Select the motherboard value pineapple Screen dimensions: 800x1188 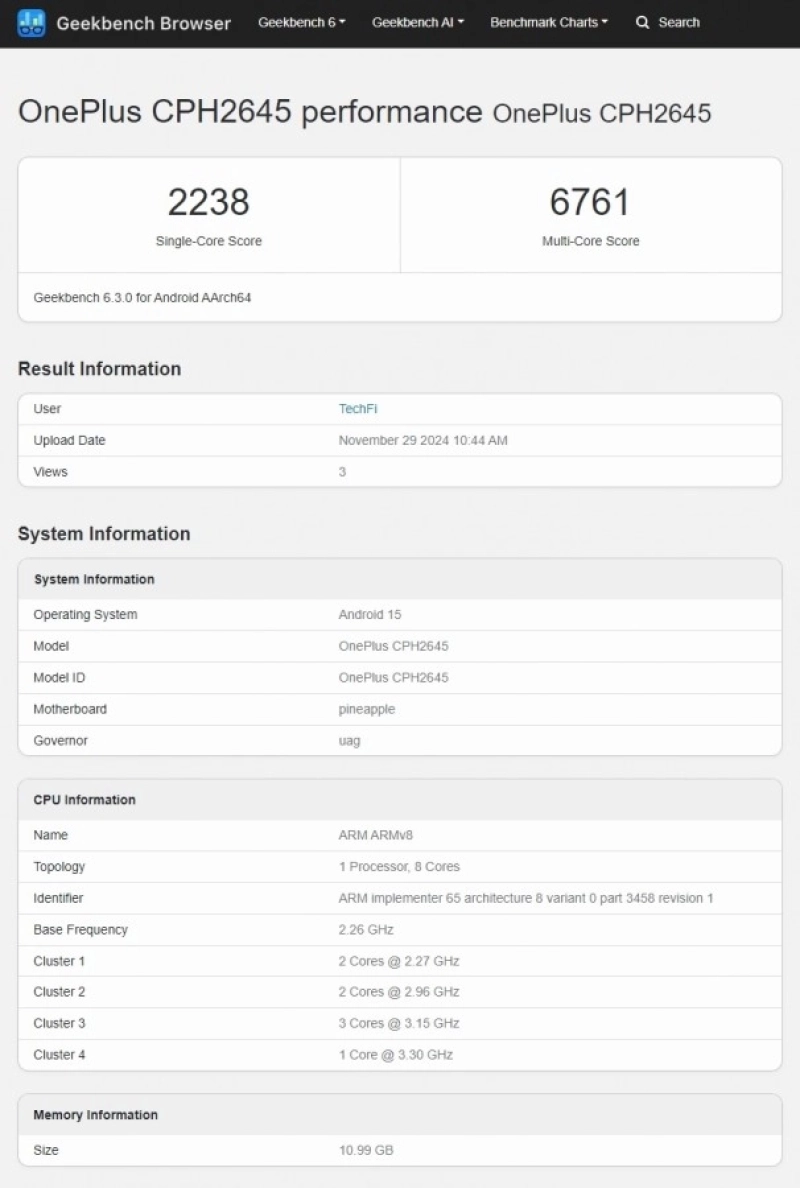click(367, 709)
